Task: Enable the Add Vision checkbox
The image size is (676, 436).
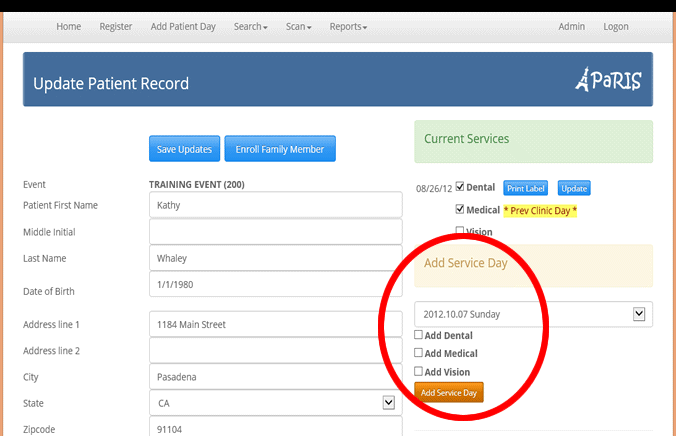Action: click(419, 371)
